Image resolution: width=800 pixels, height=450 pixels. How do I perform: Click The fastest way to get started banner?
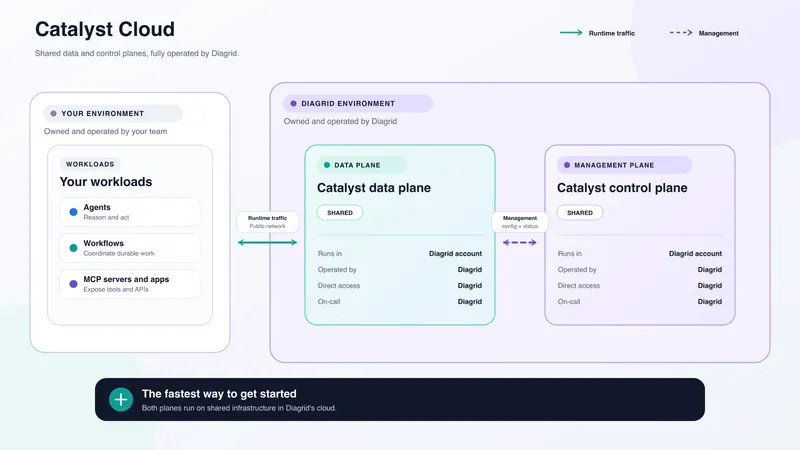[x=399, y=399]
